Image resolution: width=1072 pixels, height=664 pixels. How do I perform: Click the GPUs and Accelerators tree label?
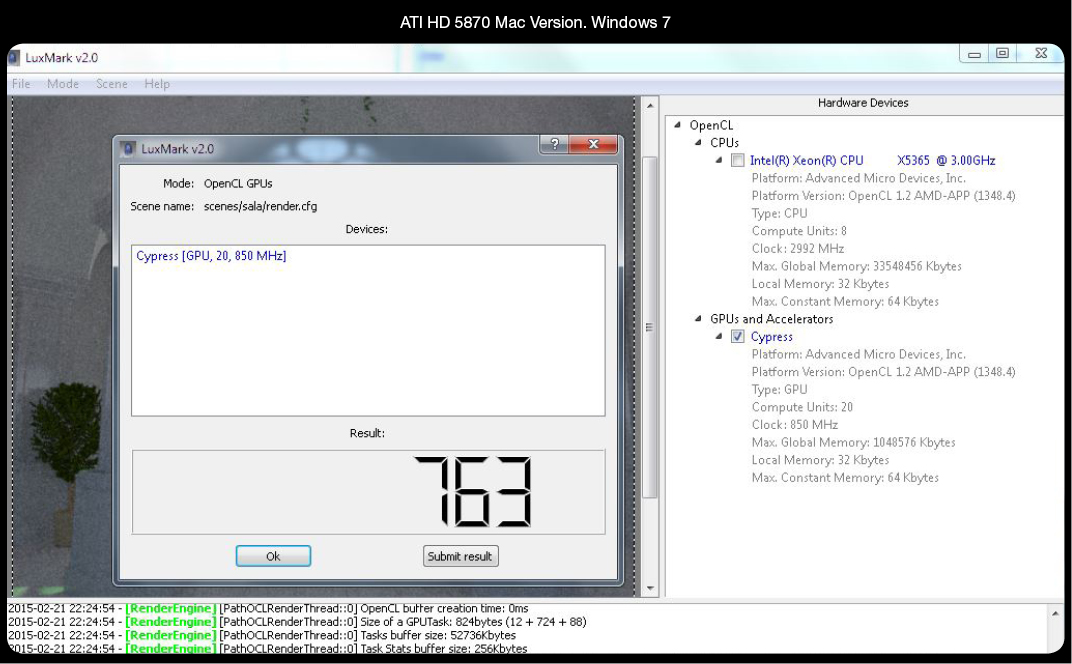click(x=771, y=319)
